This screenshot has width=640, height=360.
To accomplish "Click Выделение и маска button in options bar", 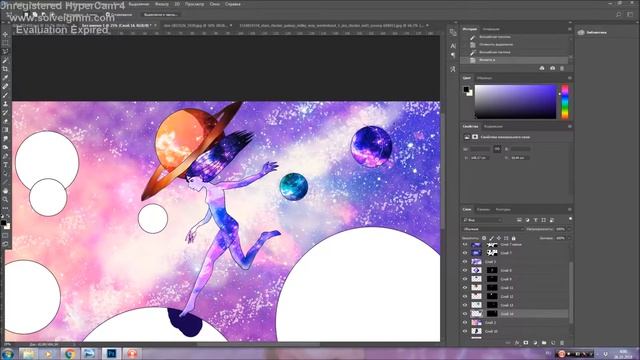I will click(161, 15).
